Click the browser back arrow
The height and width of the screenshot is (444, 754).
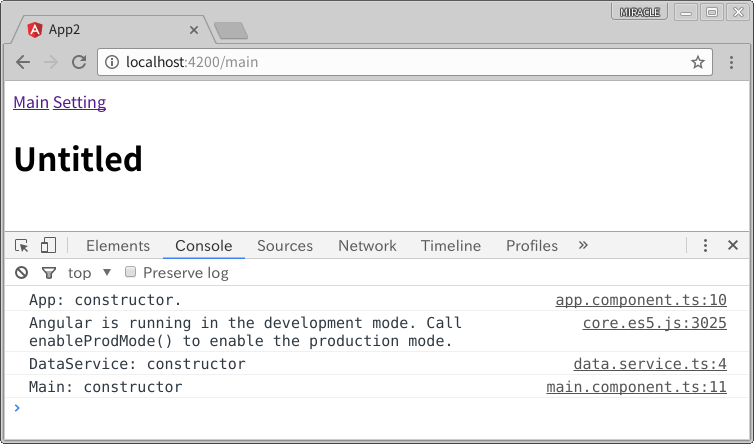coord(23,62)
